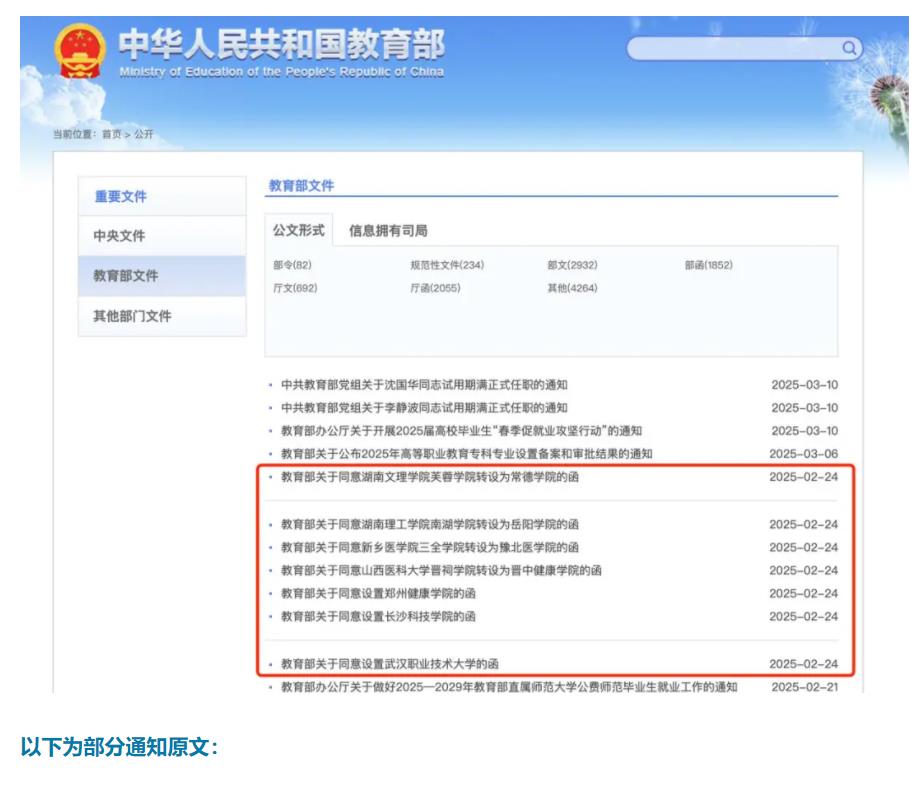This screenshot has height=789, width=918.
Task: Click the search magnifier icon
Action: pos(849,47)
